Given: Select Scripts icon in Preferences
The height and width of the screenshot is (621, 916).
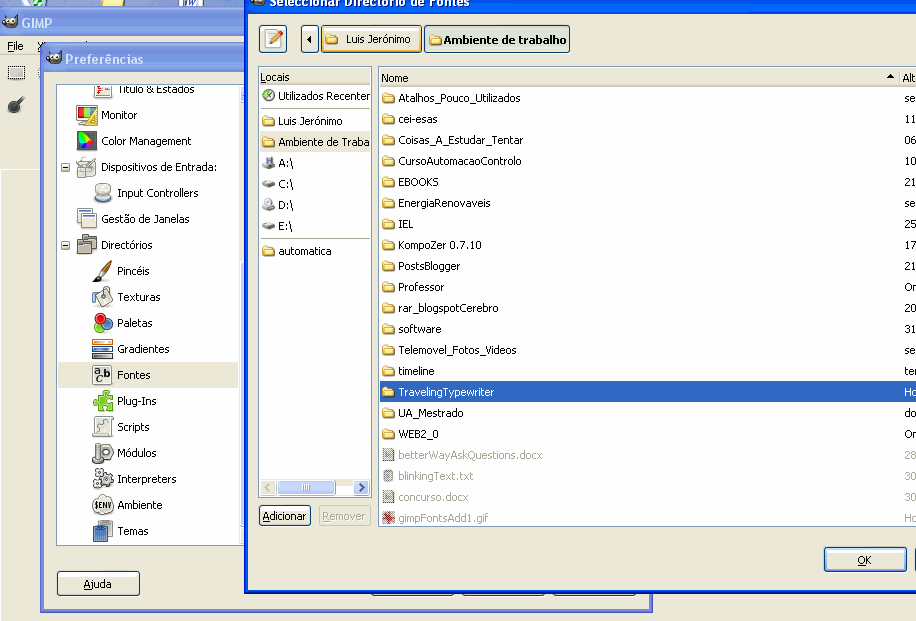Looking at the screenshot, I should point(102,427).
